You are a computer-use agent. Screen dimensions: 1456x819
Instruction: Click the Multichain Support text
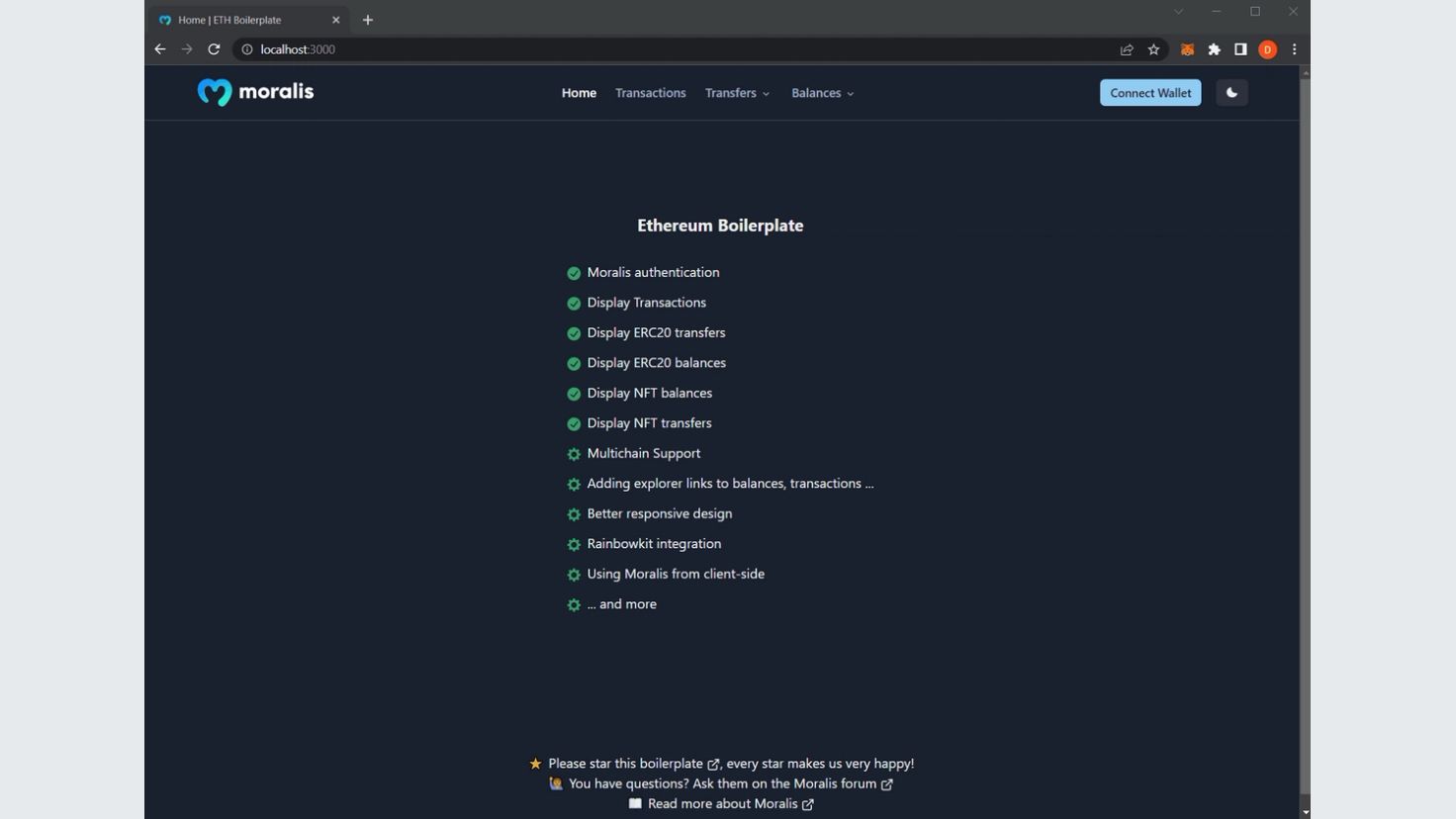coord(644,453)
